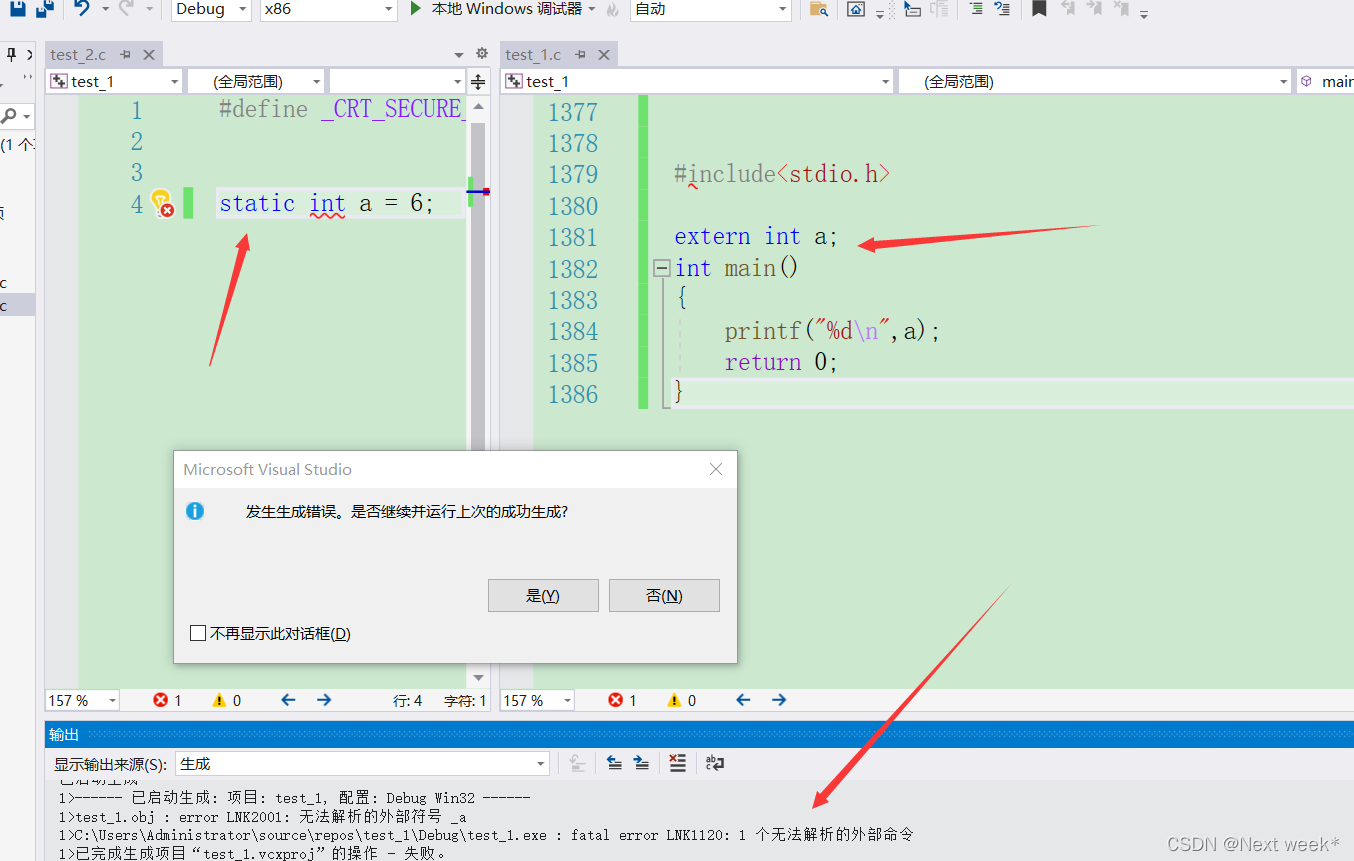The width and height of the screenshot is (1354, 861).
Task: Open the main member dropdown above test_1.c
Action: tap(1325, 82)
